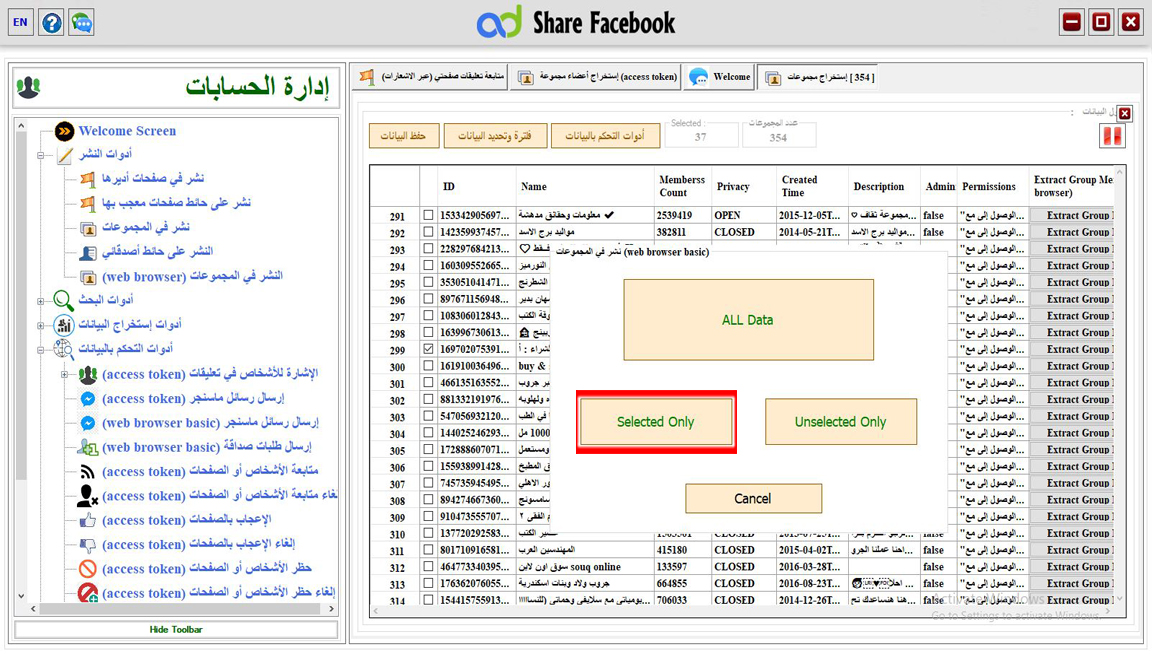
Task: Click friend-request icon for إرسال طلبات صداقة
Action: click(88, 448)
